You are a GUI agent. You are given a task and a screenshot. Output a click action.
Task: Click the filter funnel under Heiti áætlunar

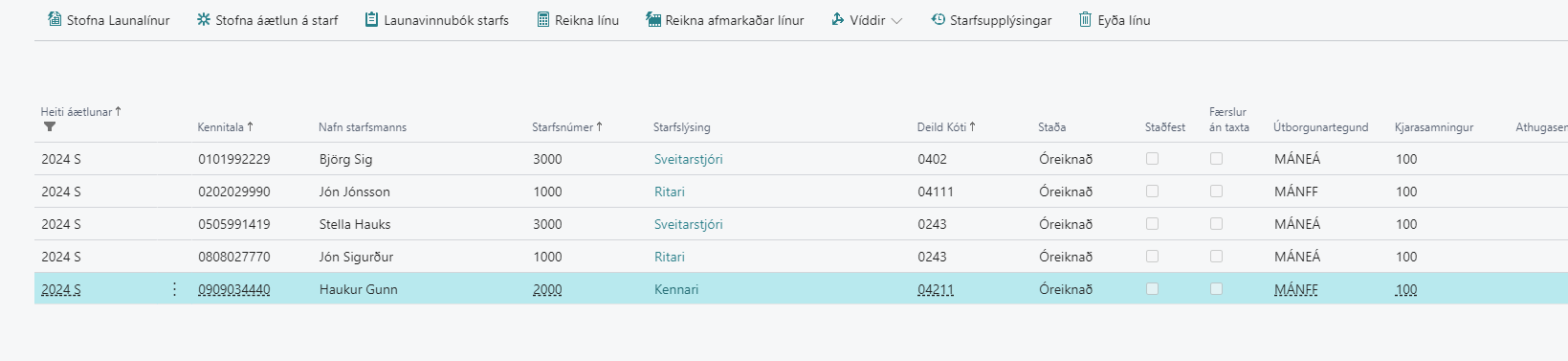50,126
